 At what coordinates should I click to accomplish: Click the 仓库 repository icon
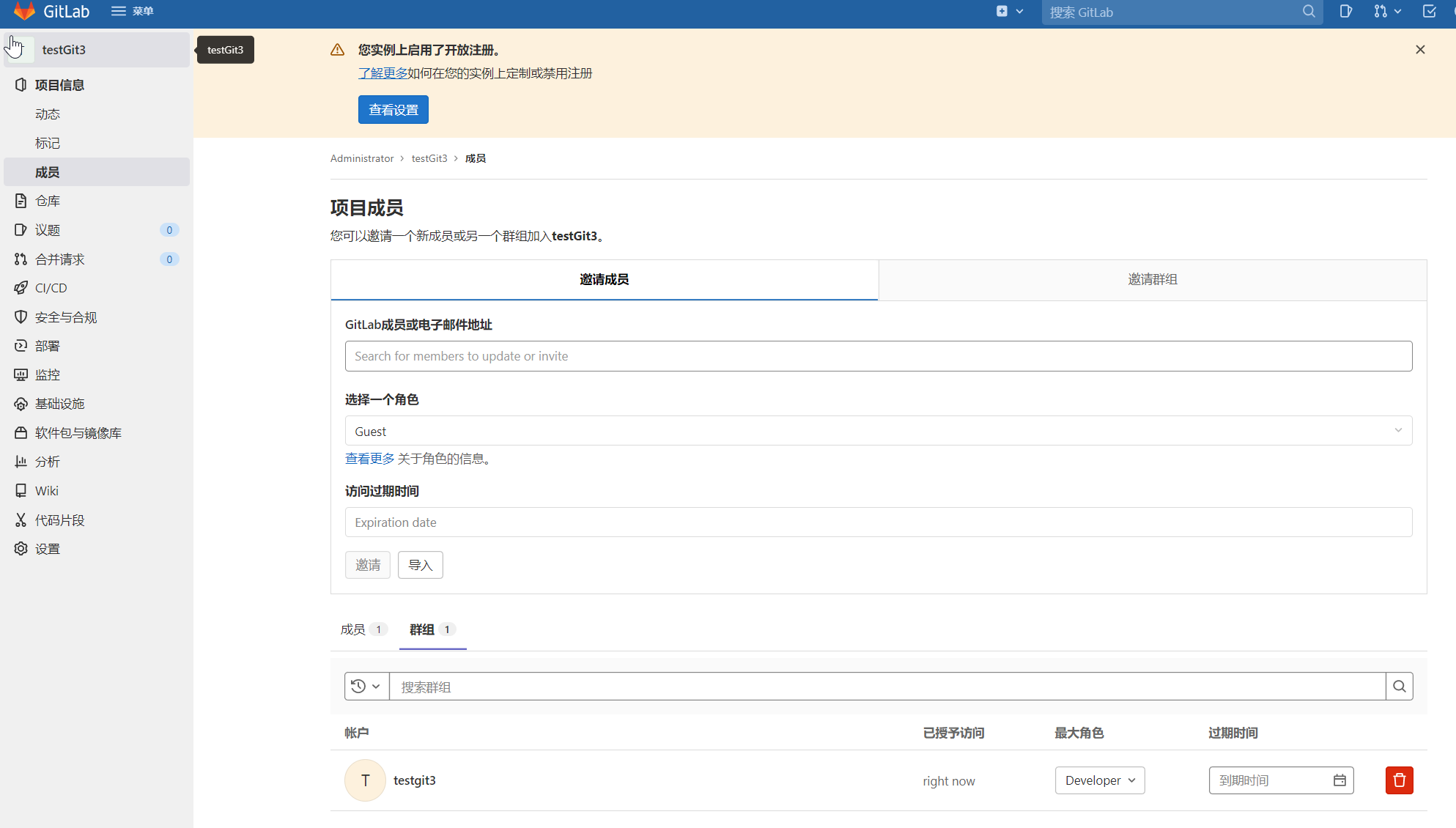pos(21,201)
